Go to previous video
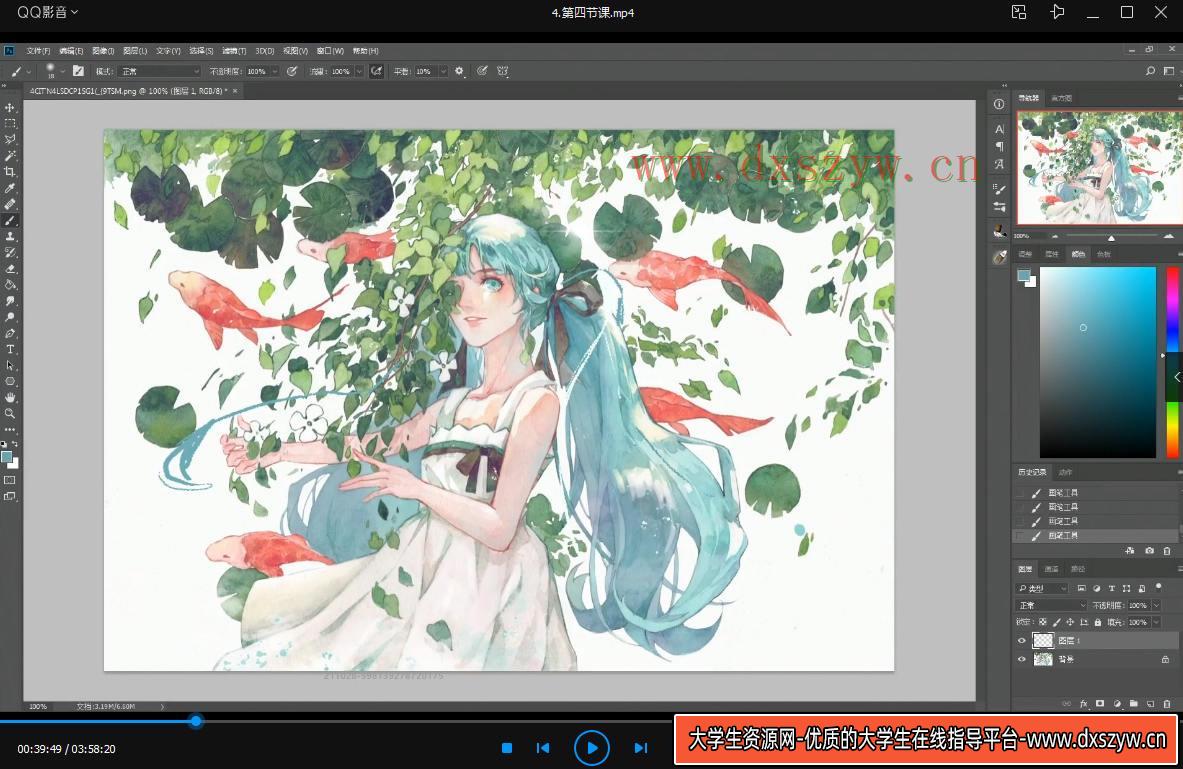 tap(543, 748)
